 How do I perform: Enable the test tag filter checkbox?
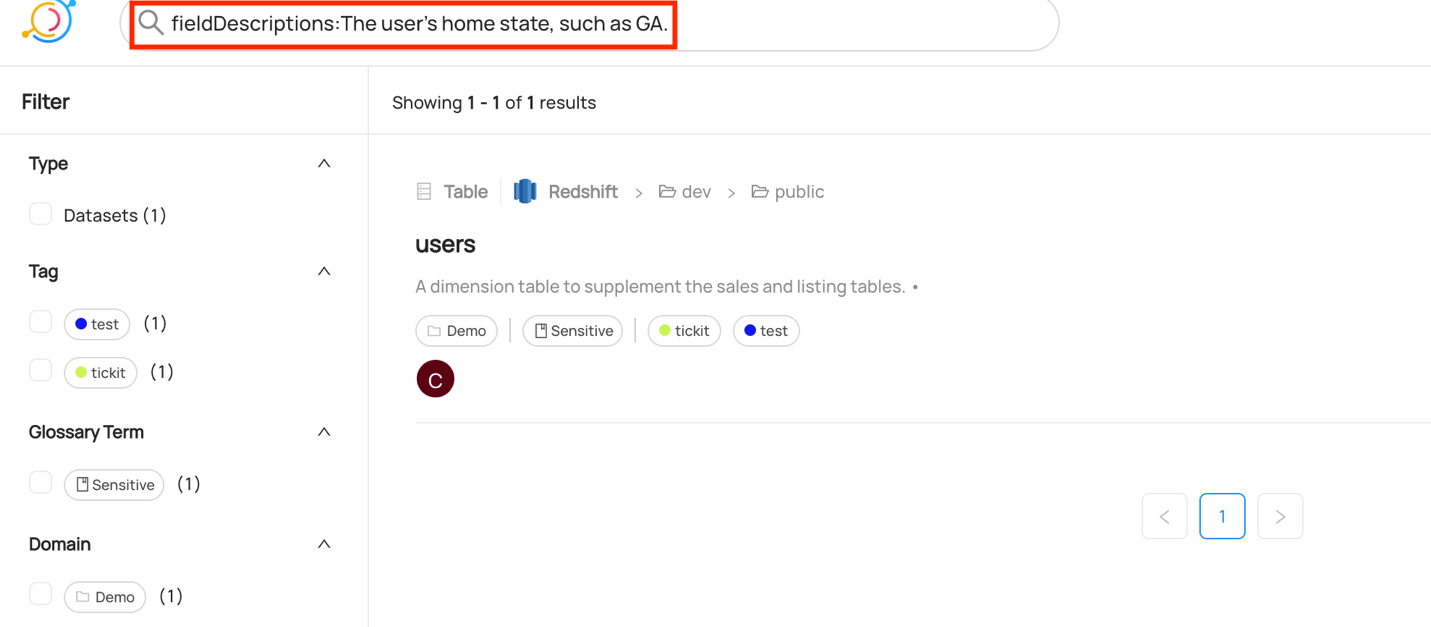41,322
